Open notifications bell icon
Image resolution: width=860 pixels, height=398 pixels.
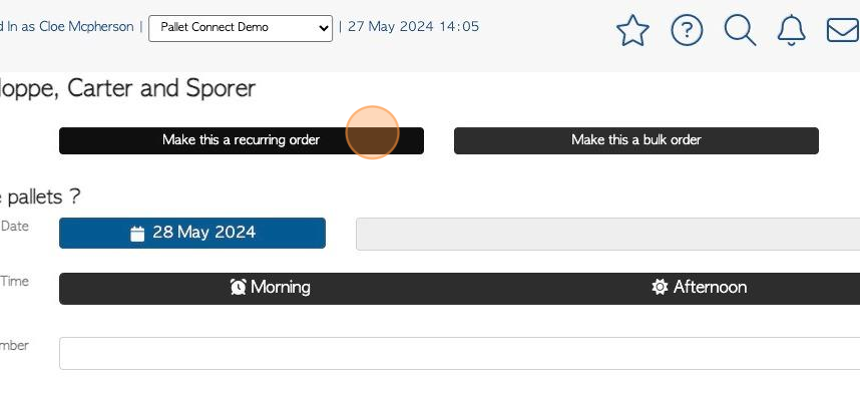[791, 30]
